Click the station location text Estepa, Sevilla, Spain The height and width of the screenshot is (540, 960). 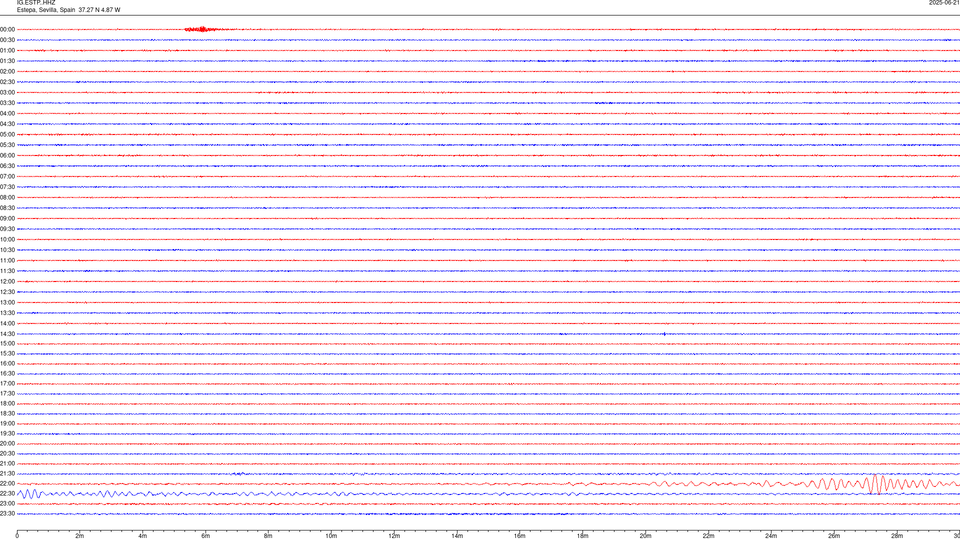click(x=46, y=10)
